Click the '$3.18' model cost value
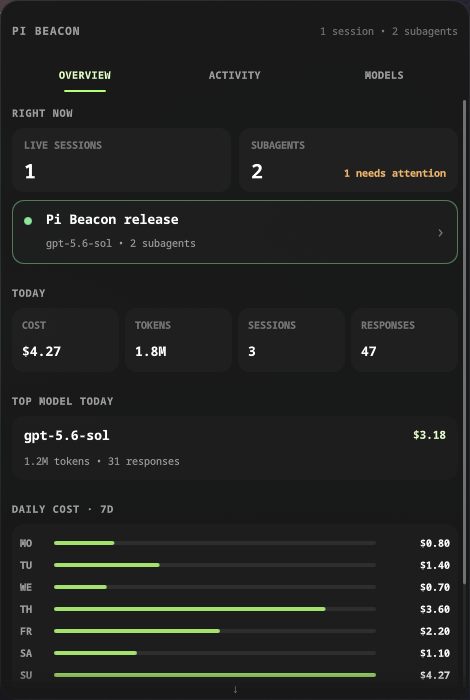Viewport: 470px width, 700px height. (429, 435)
